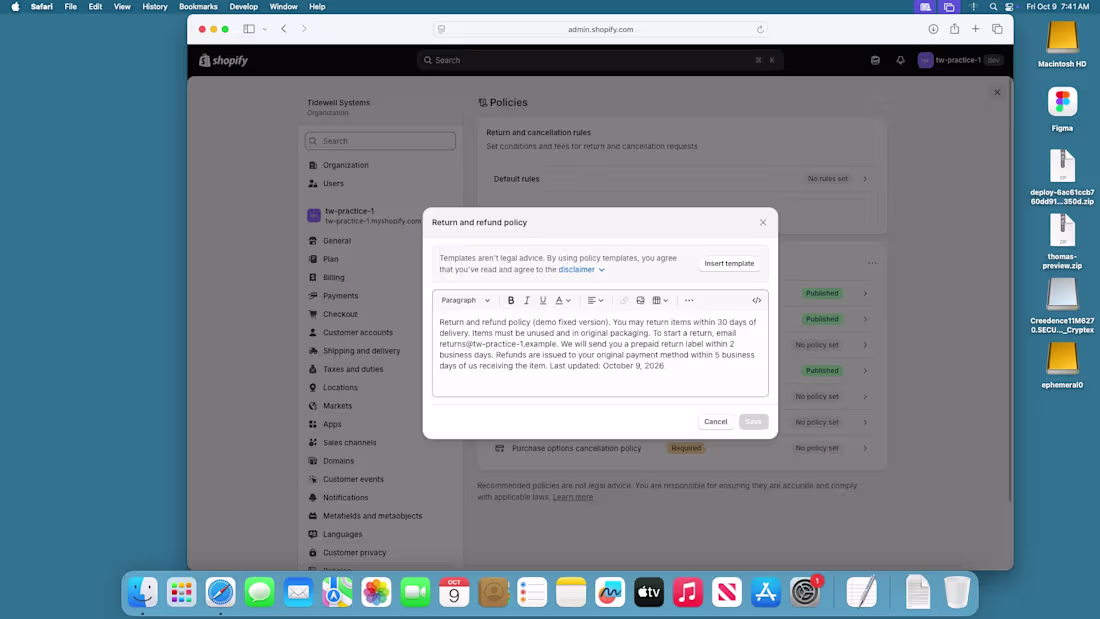Open a new Safari tab

[975, 29]
